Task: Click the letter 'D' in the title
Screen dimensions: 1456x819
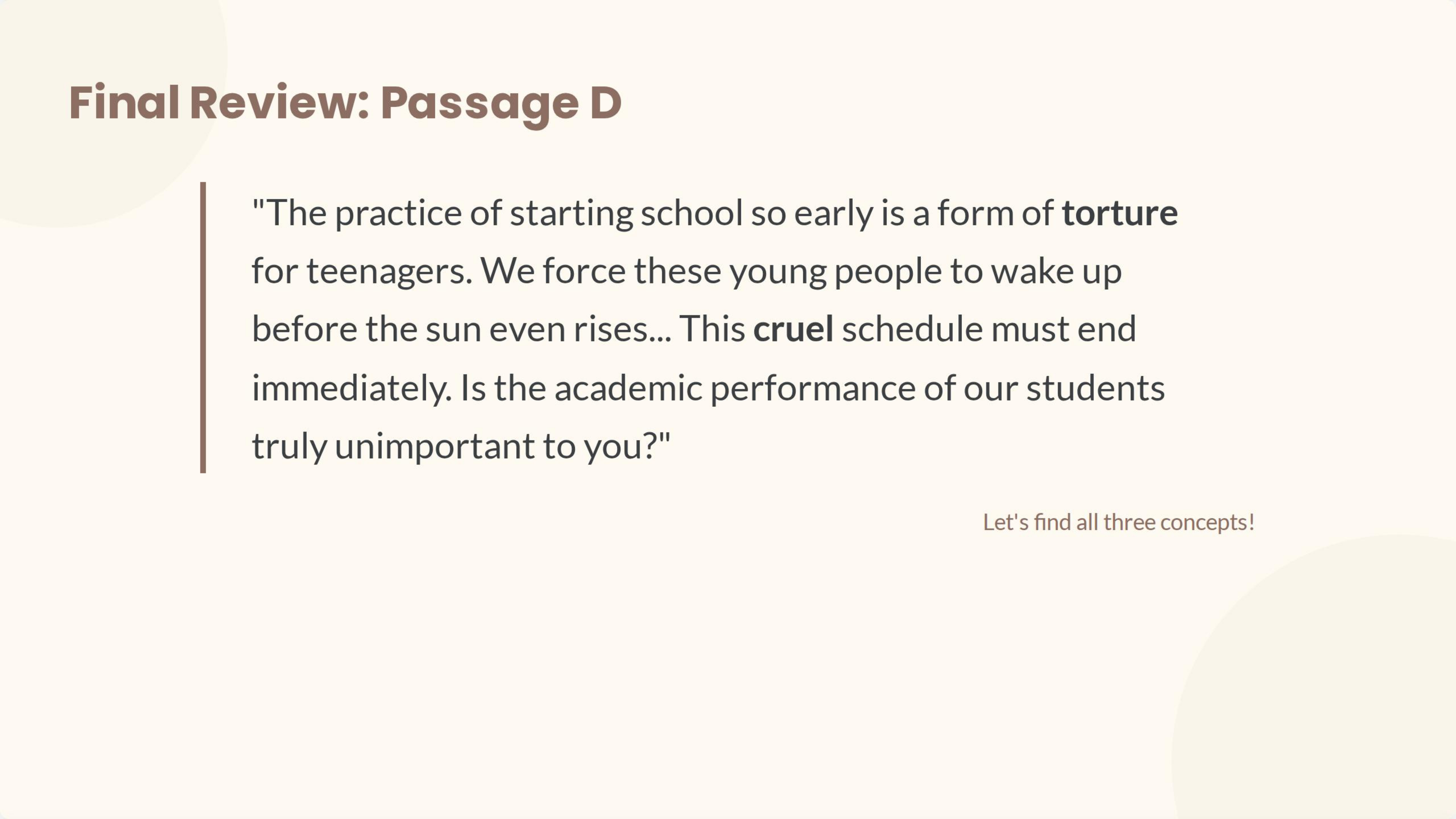Action: [605, 103]
